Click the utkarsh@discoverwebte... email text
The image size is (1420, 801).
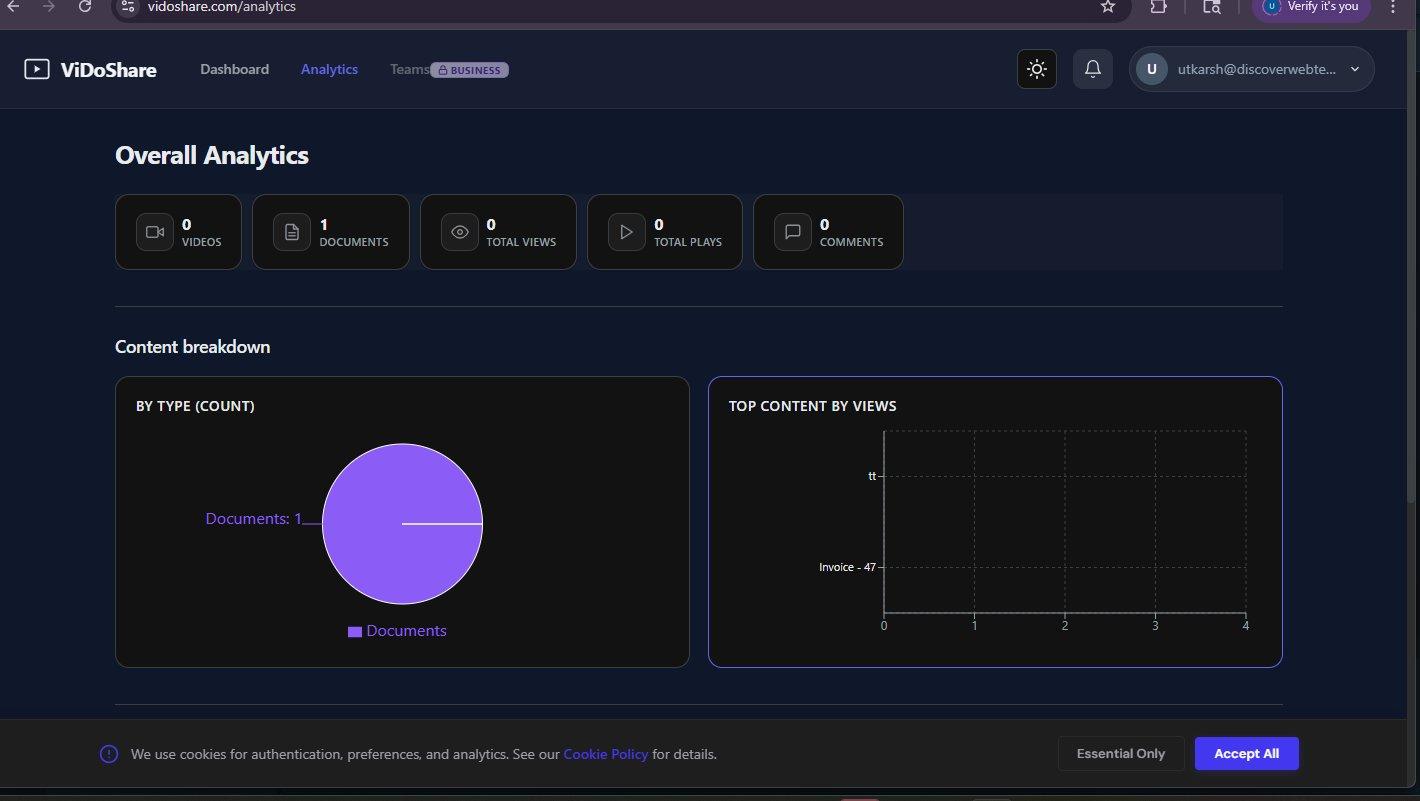(x=1257, y=69)
